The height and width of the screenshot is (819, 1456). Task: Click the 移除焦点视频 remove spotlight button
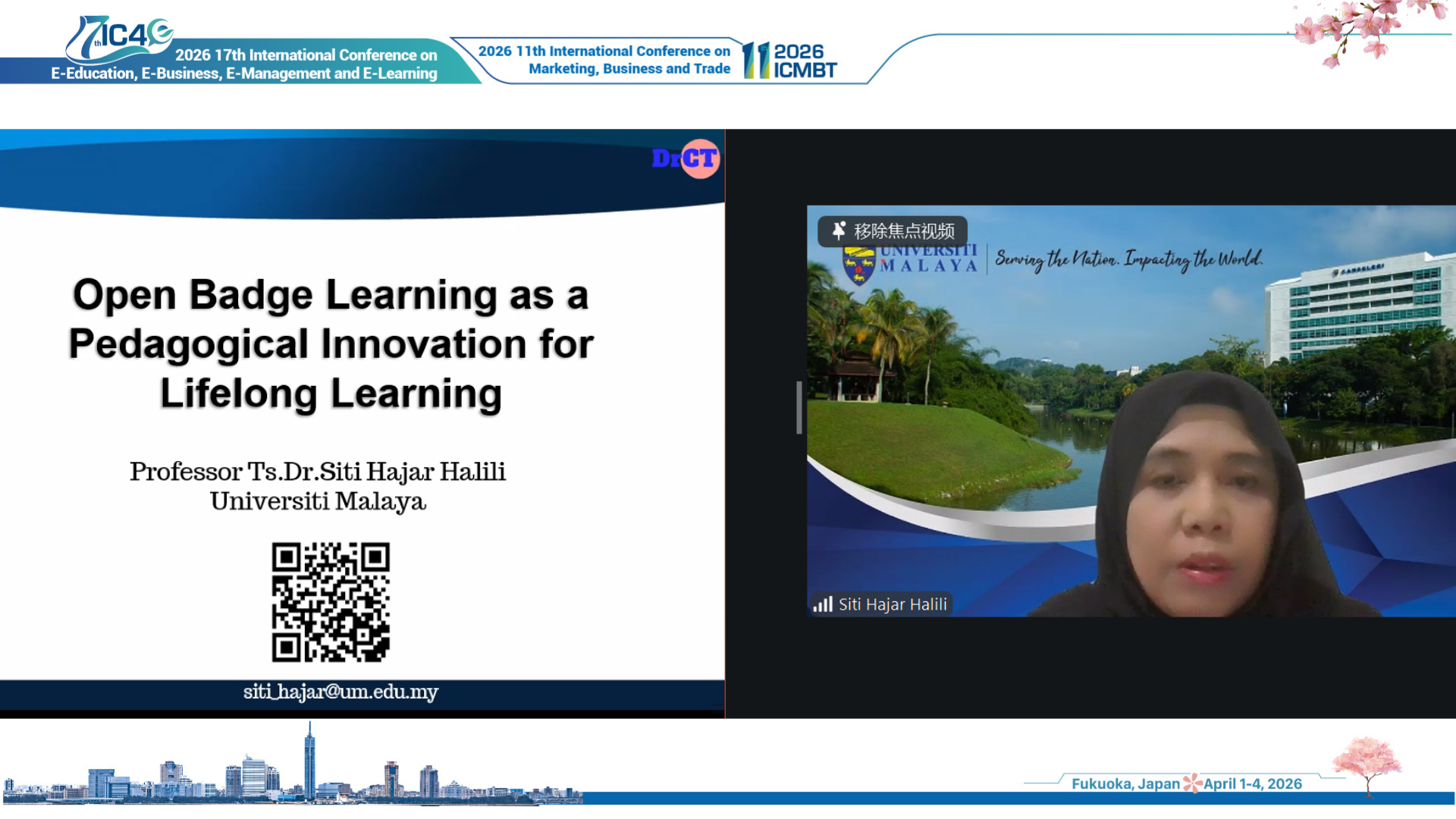pos(892,231)
